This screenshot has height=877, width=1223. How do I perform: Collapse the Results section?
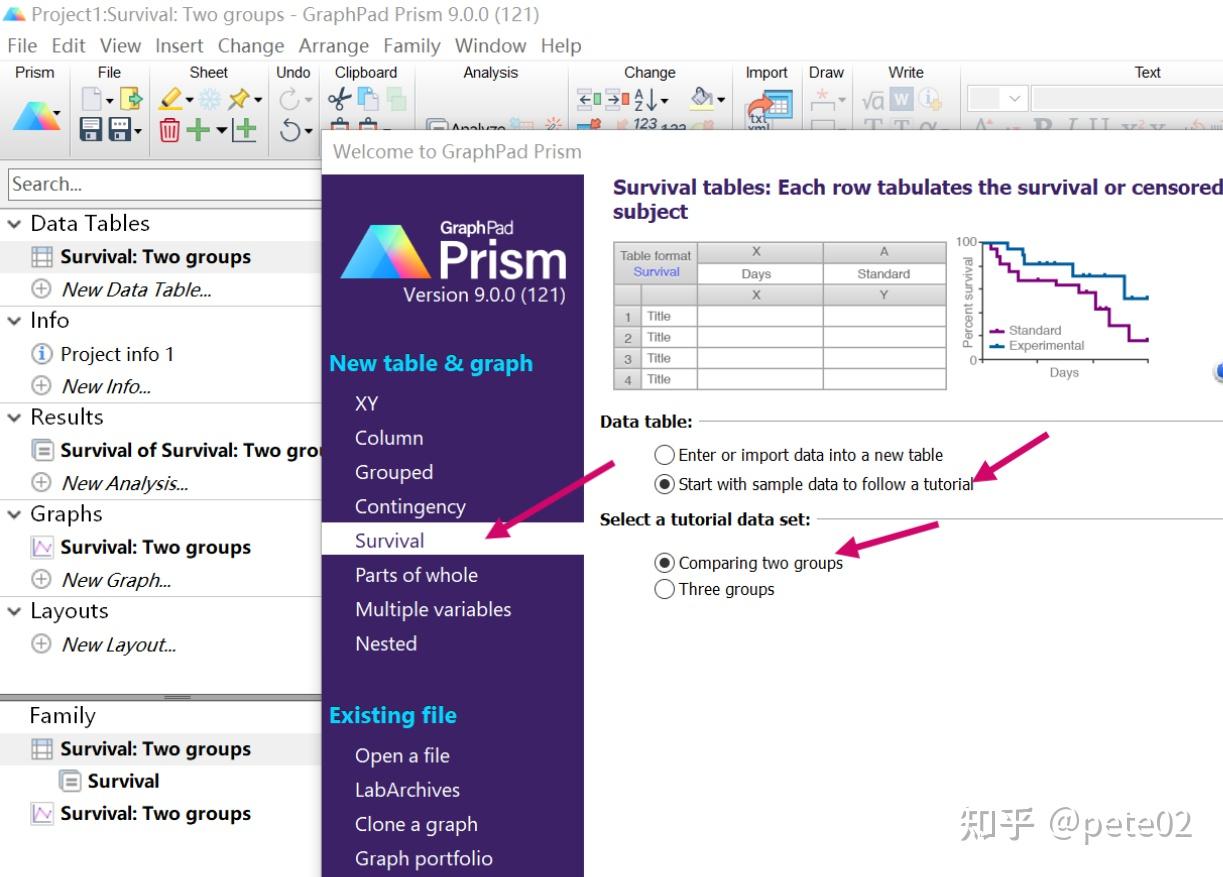pos(14,418)
